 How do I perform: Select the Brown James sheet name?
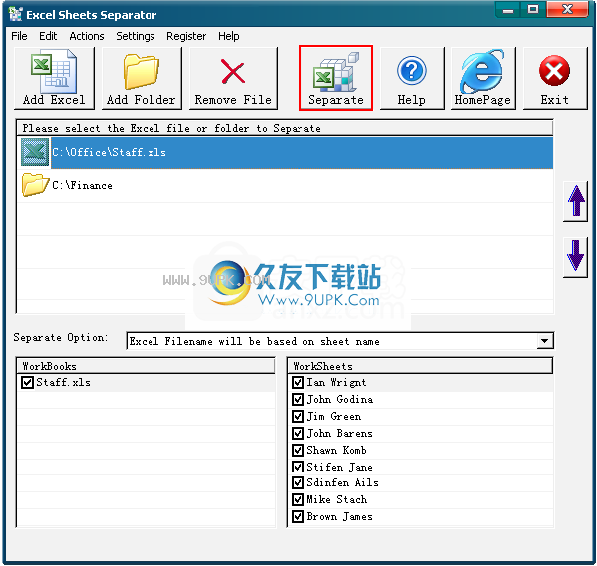[340, 517]
